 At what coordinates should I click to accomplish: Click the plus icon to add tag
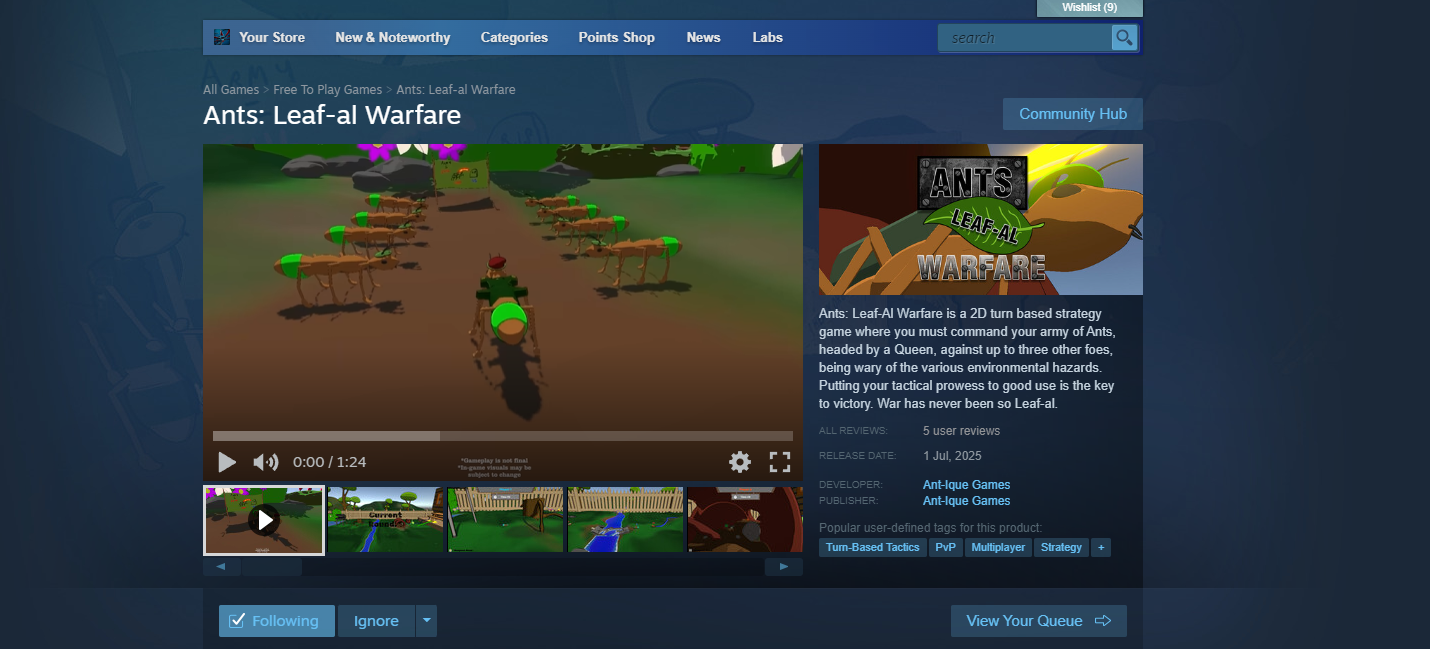(x=1100, y=547)
